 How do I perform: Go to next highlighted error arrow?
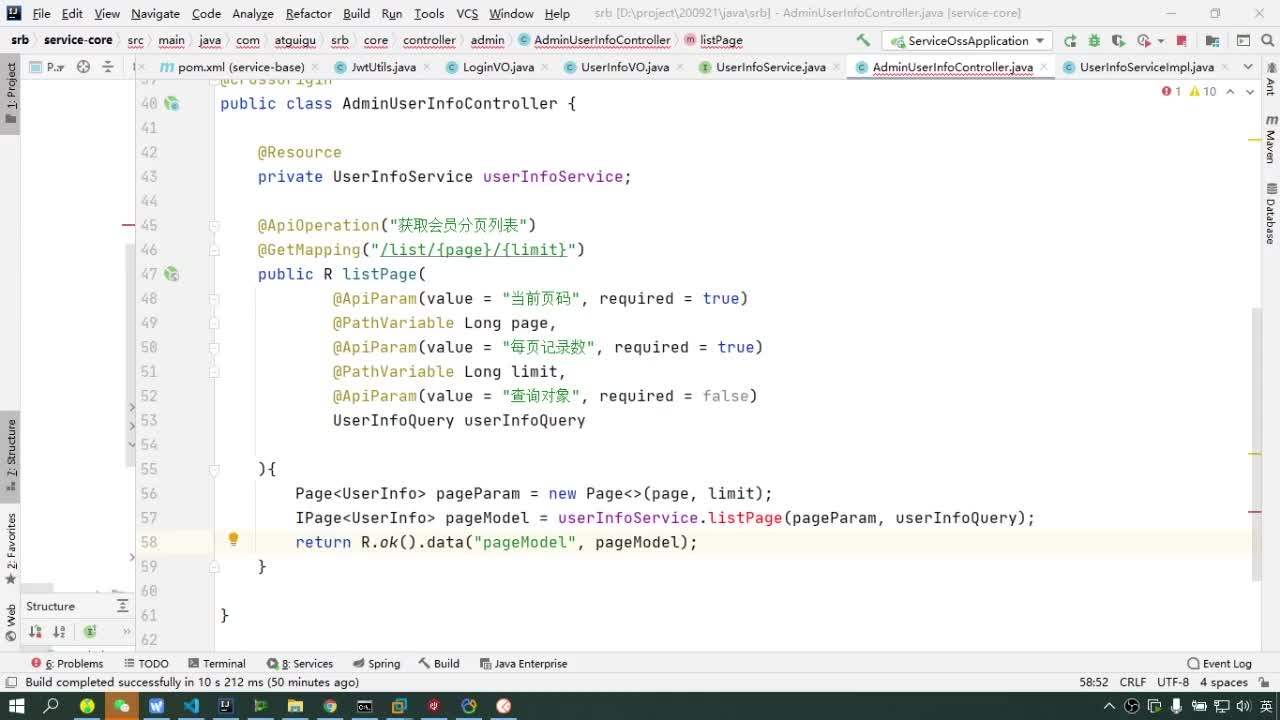[x=1252, y=91]
